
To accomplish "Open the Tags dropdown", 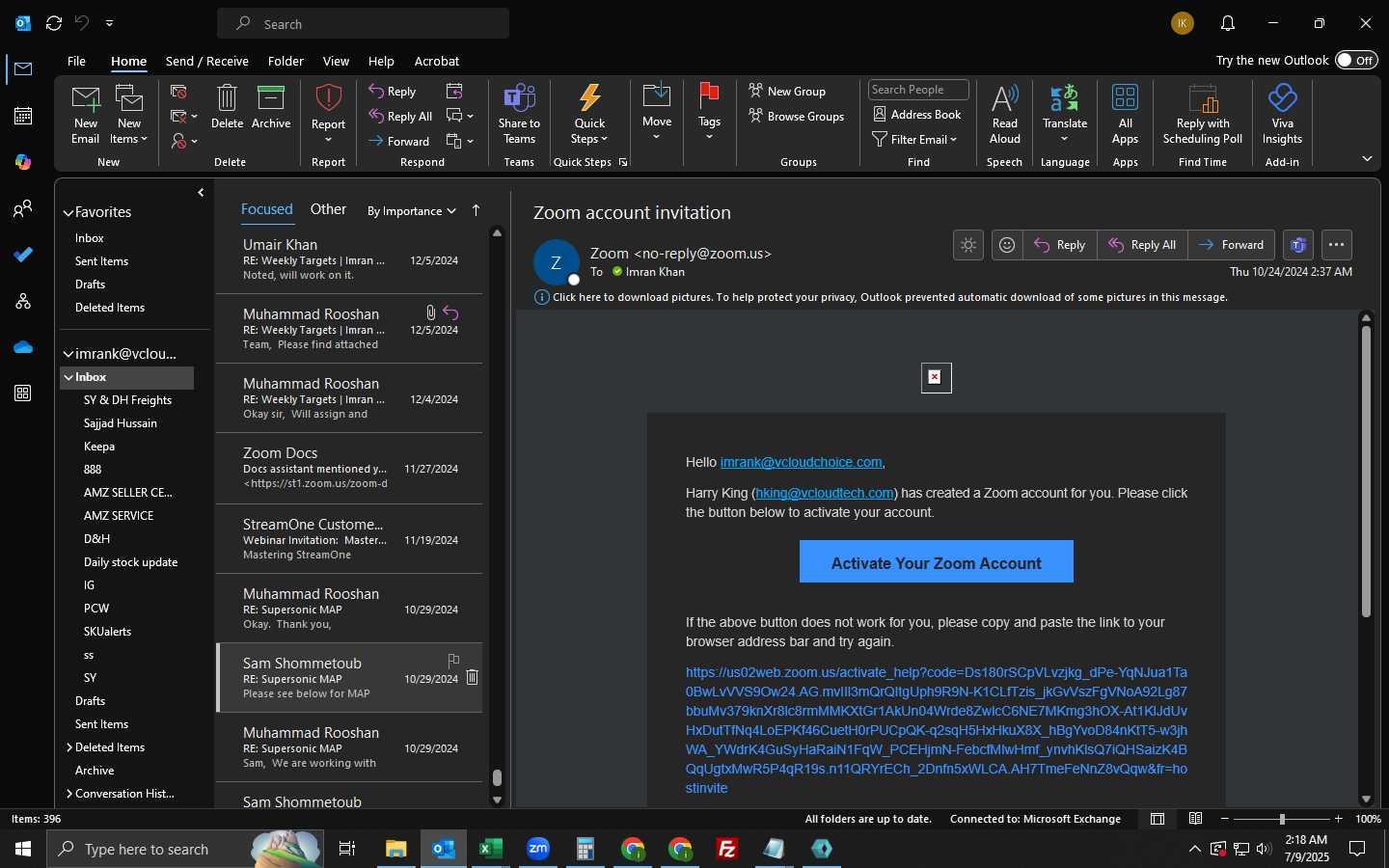I will pos(709,115).
